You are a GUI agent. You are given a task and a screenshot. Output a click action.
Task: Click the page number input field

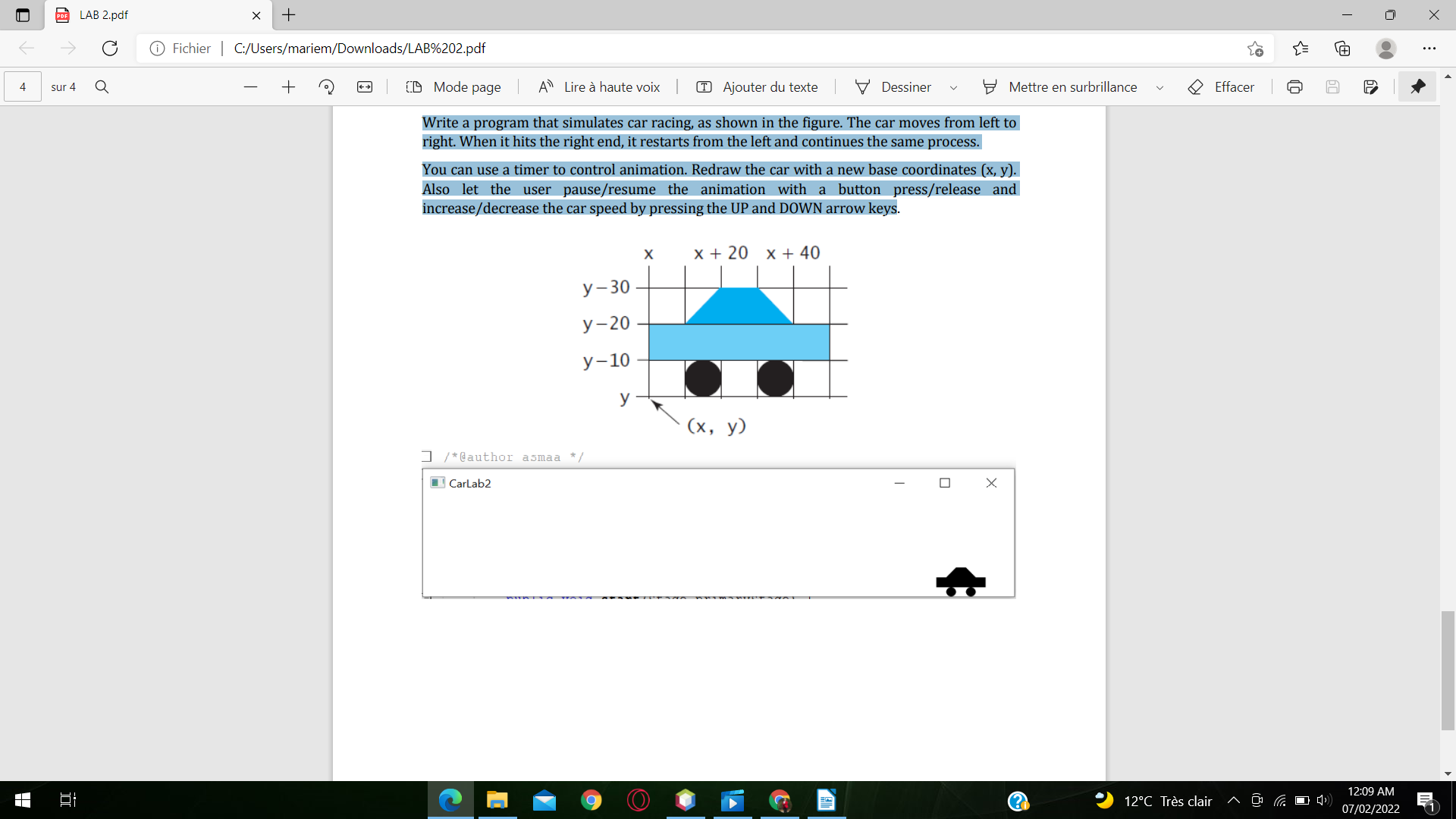pos(23,87)
